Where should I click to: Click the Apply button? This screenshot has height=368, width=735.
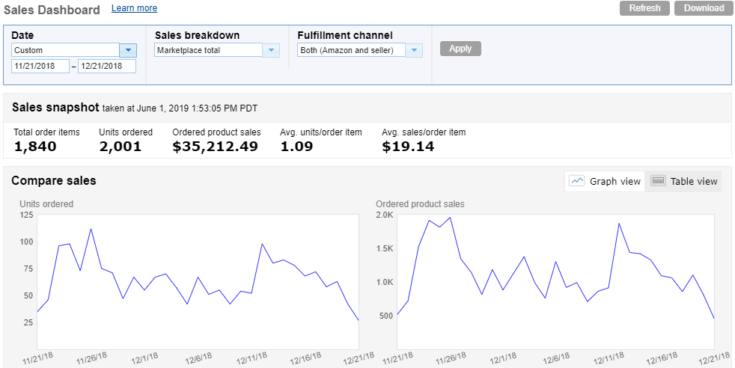460,49
